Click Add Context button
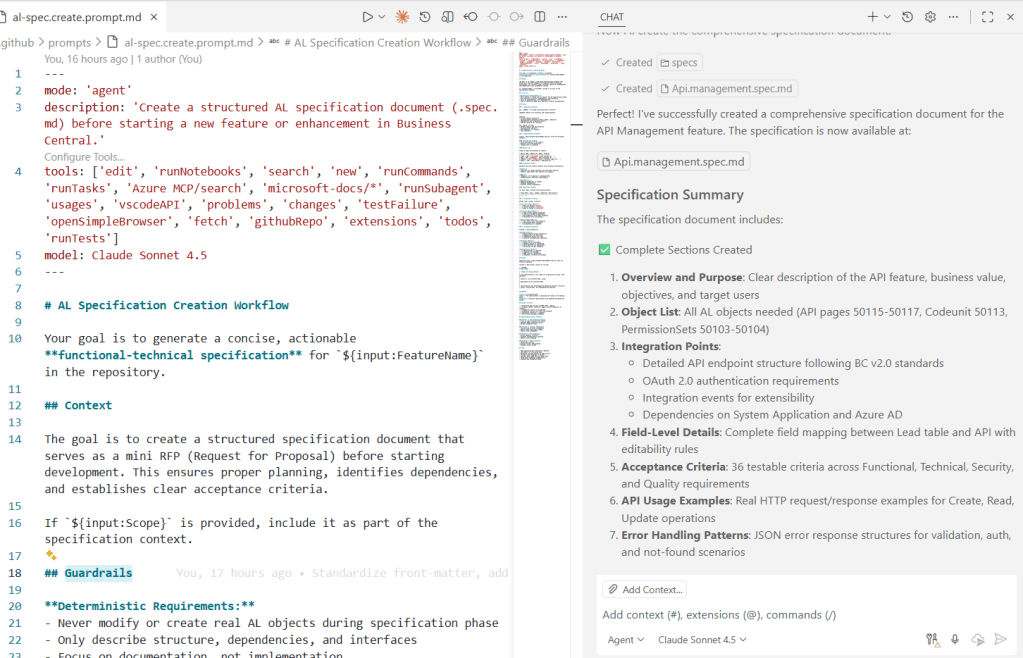Viewport: 1023px width, 658px height. [645, 590]
